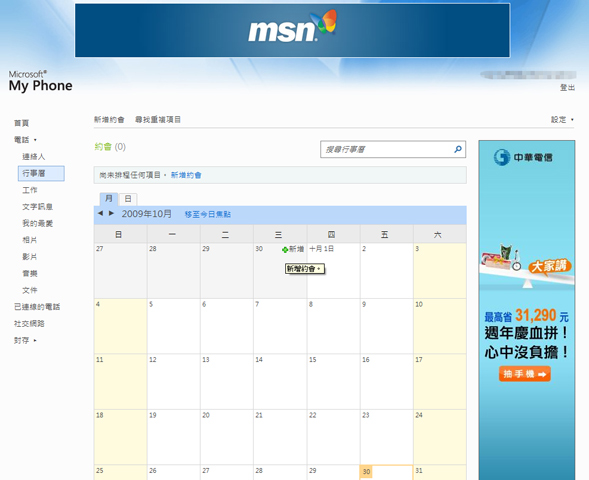Click 尋找重複項目 in the toolbar

click(158, 119)
